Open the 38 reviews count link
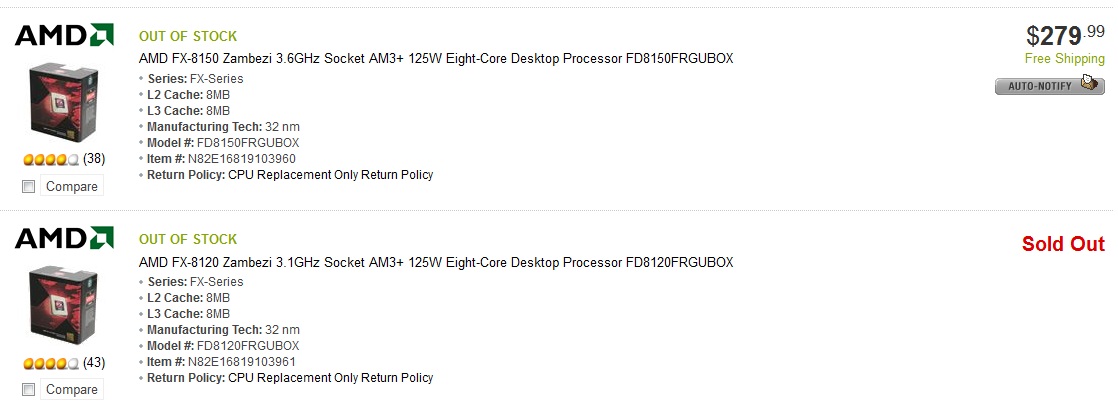Image resolution: width=1118 pixels, height=407 pixels. pos(94,159)
